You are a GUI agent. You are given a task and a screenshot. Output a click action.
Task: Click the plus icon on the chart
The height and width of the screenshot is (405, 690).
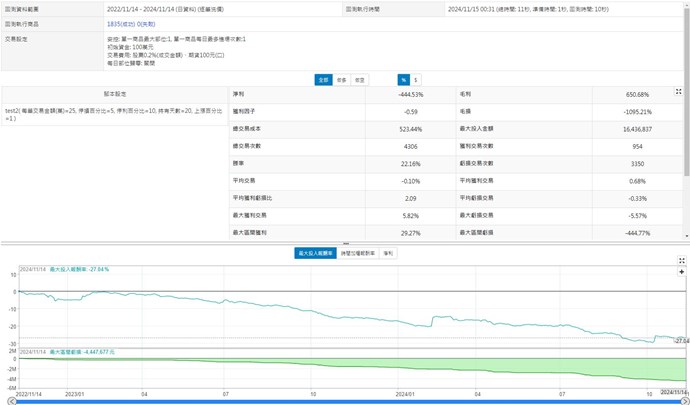681,271
